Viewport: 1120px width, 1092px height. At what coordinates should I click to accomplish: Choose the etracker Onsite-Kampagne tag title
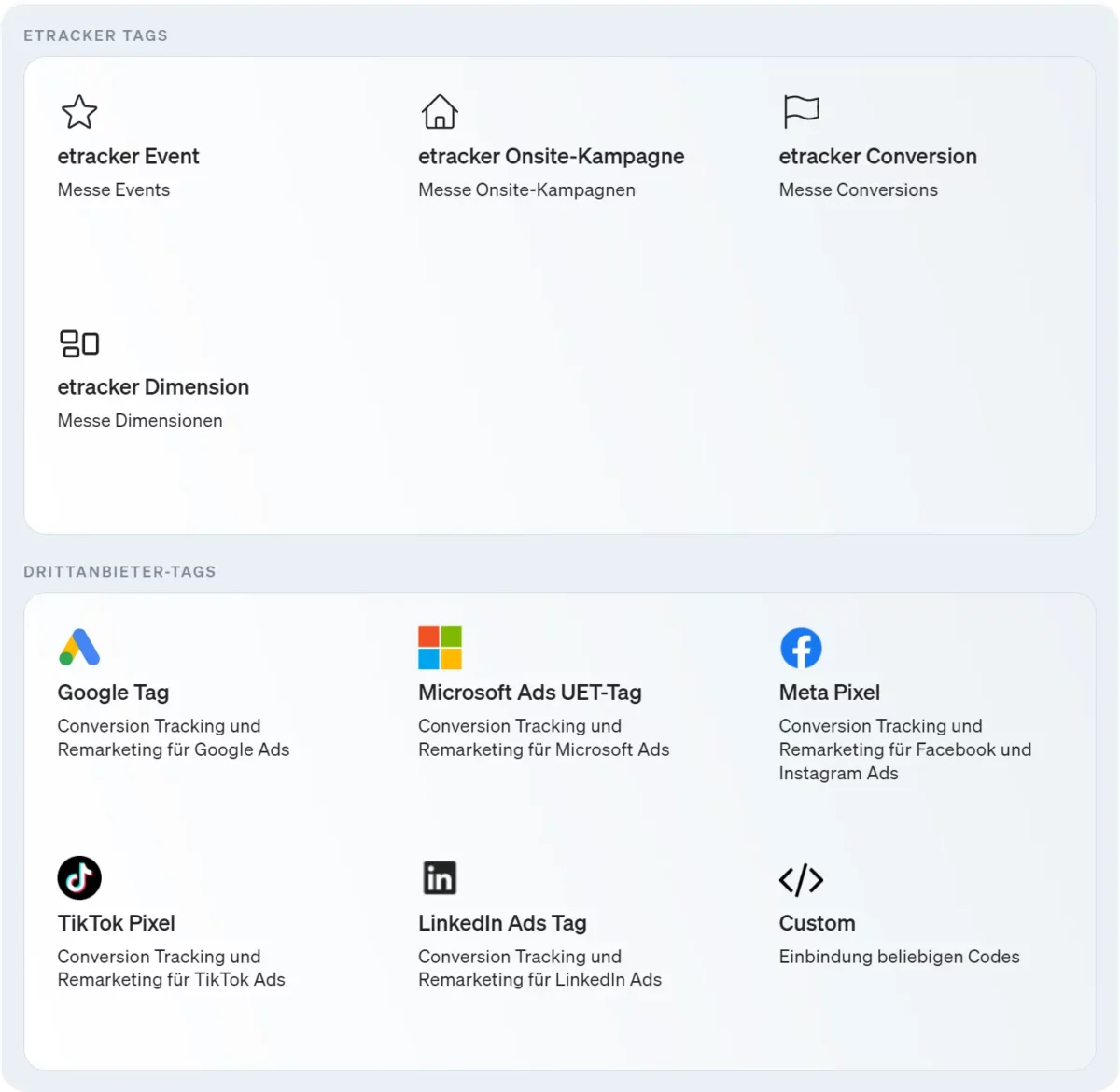pyautogui.click(x=551, y=157)
